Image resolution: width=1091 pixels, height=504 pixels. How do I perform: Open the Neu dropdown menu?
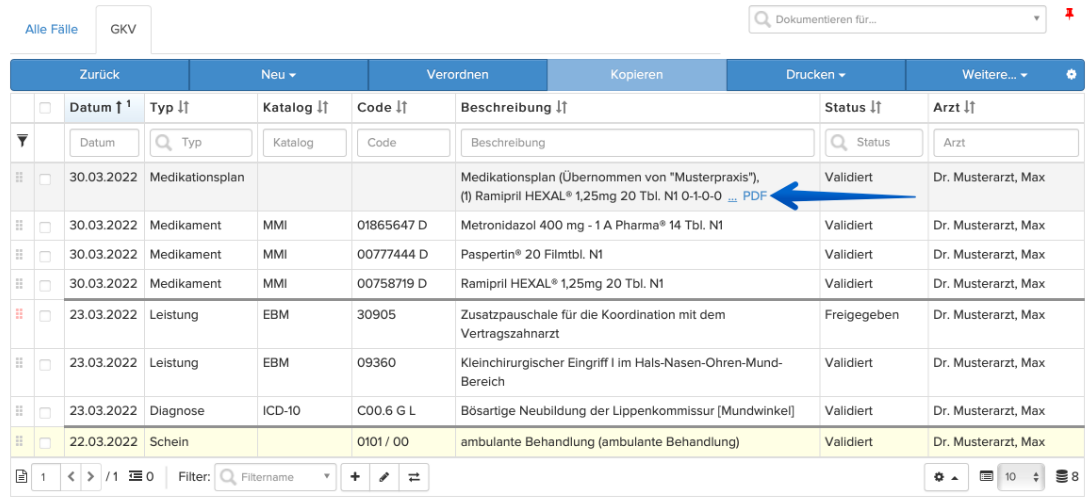click(x=278, y=74)
